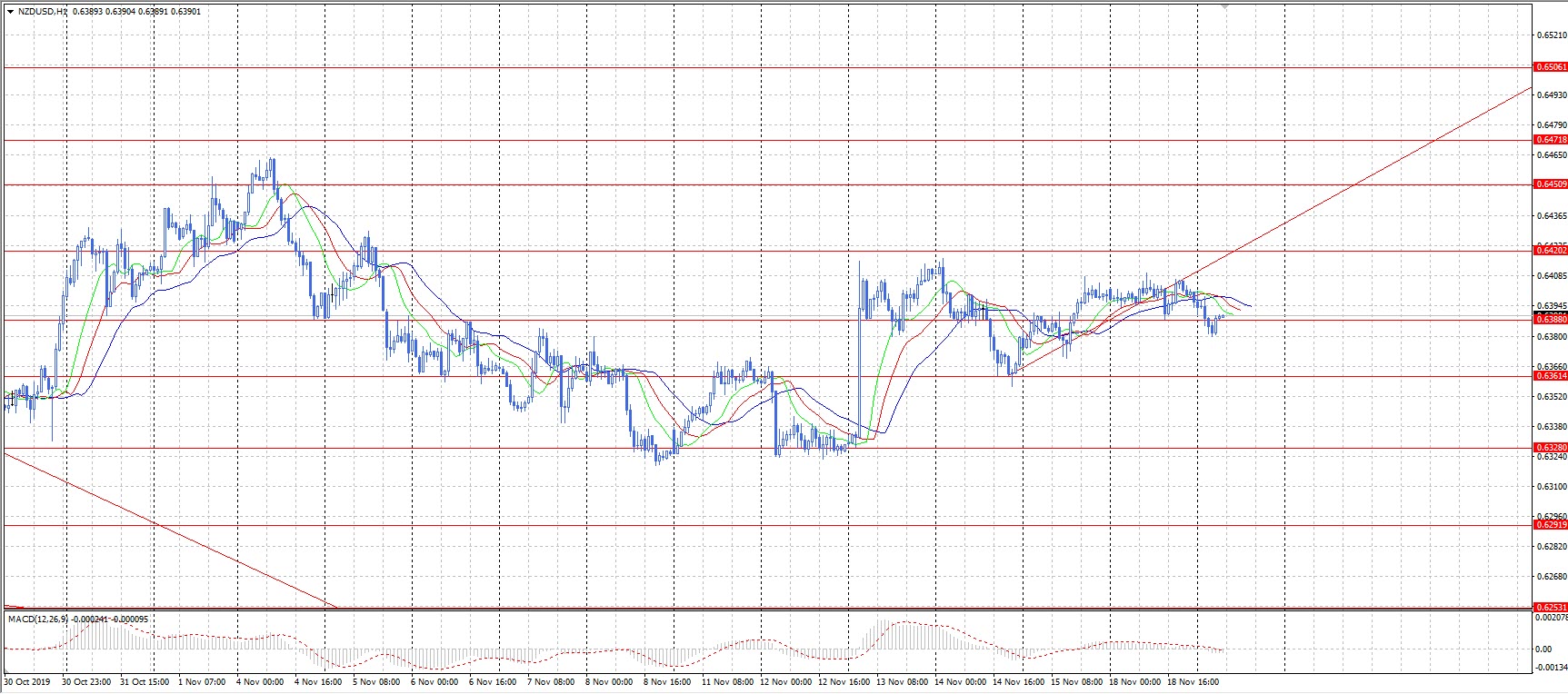Screen dimensions: 1568x694
Task: Select the red 0.64202 price level label
Action: pyautogui.click(x=1551, y=250)
